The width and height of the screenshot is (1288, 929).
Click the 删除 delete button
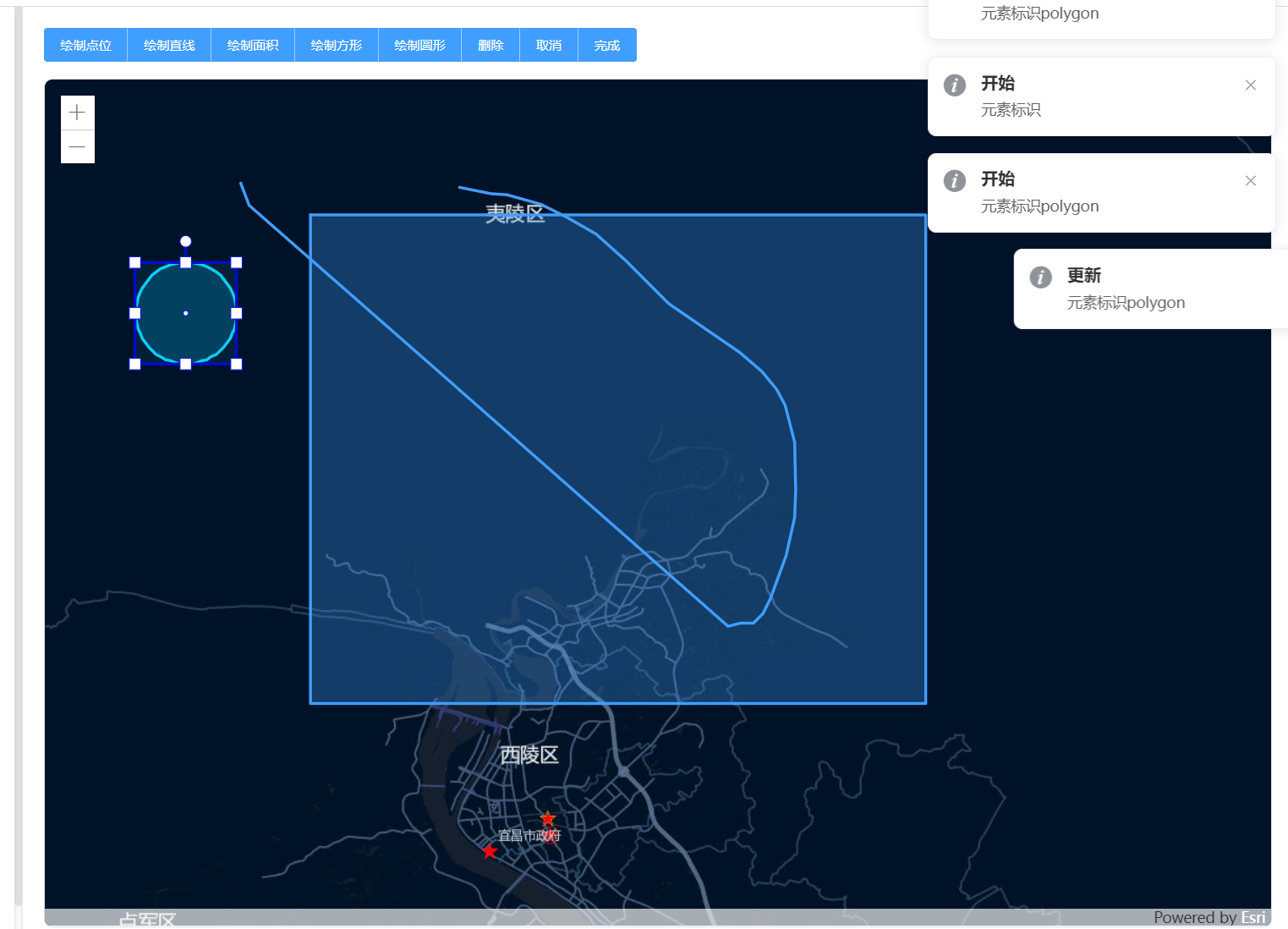point(491,45)
